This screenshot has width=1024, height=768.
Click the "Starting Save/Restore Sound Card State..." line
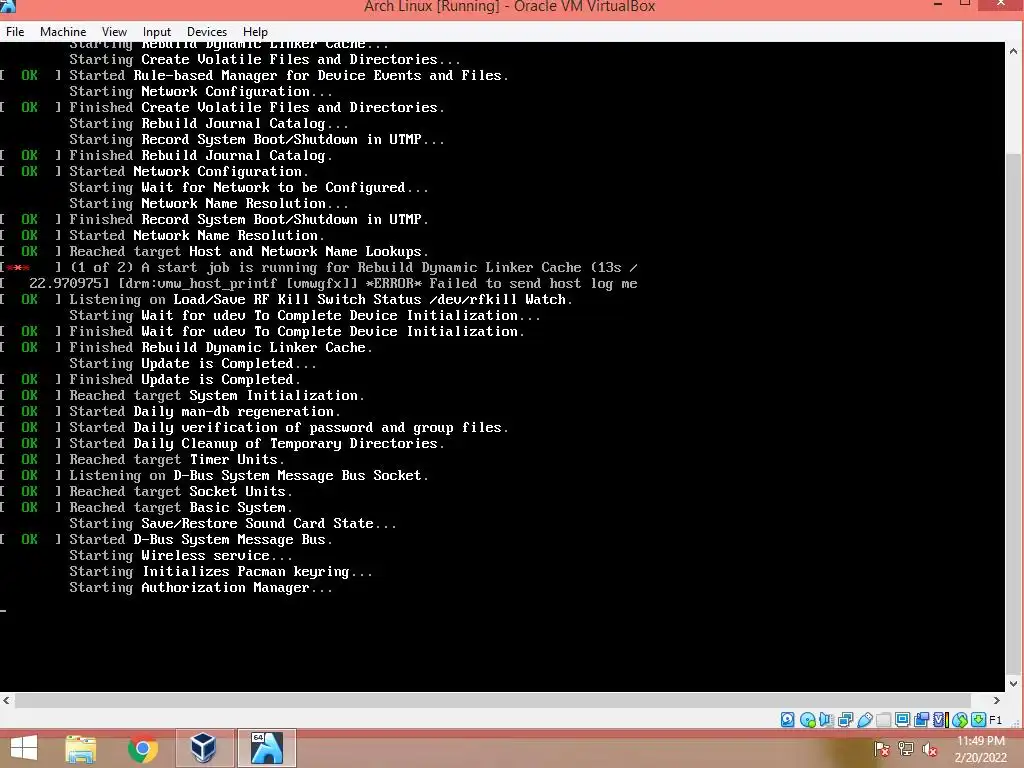pyautogui.click(x=233, y=524)
